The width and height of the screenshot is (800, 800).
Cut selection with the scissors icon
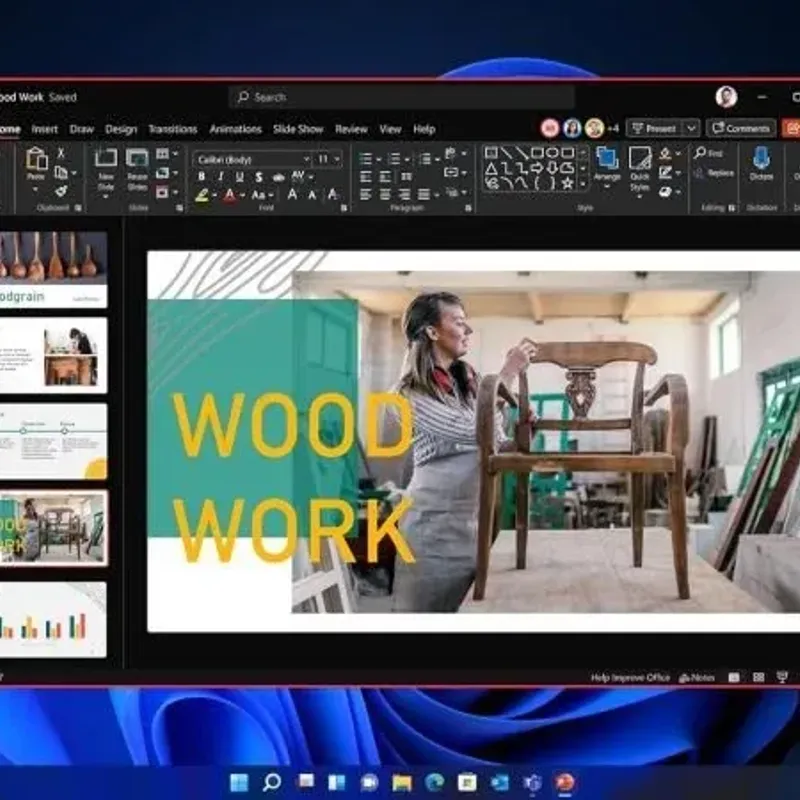(61, 153)
